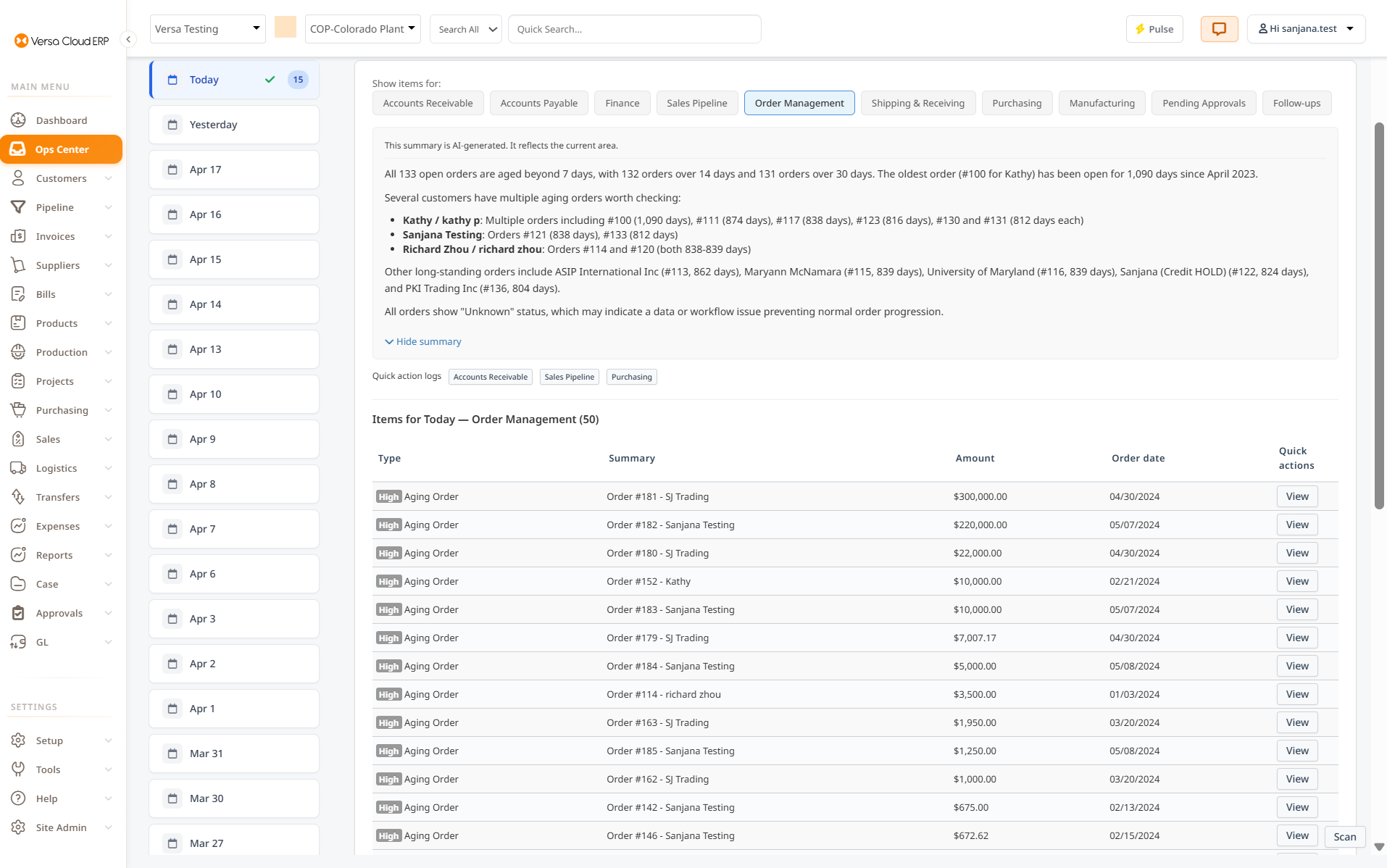Click the peach color swatch in header
The image size is (1387, 868).
286,28
